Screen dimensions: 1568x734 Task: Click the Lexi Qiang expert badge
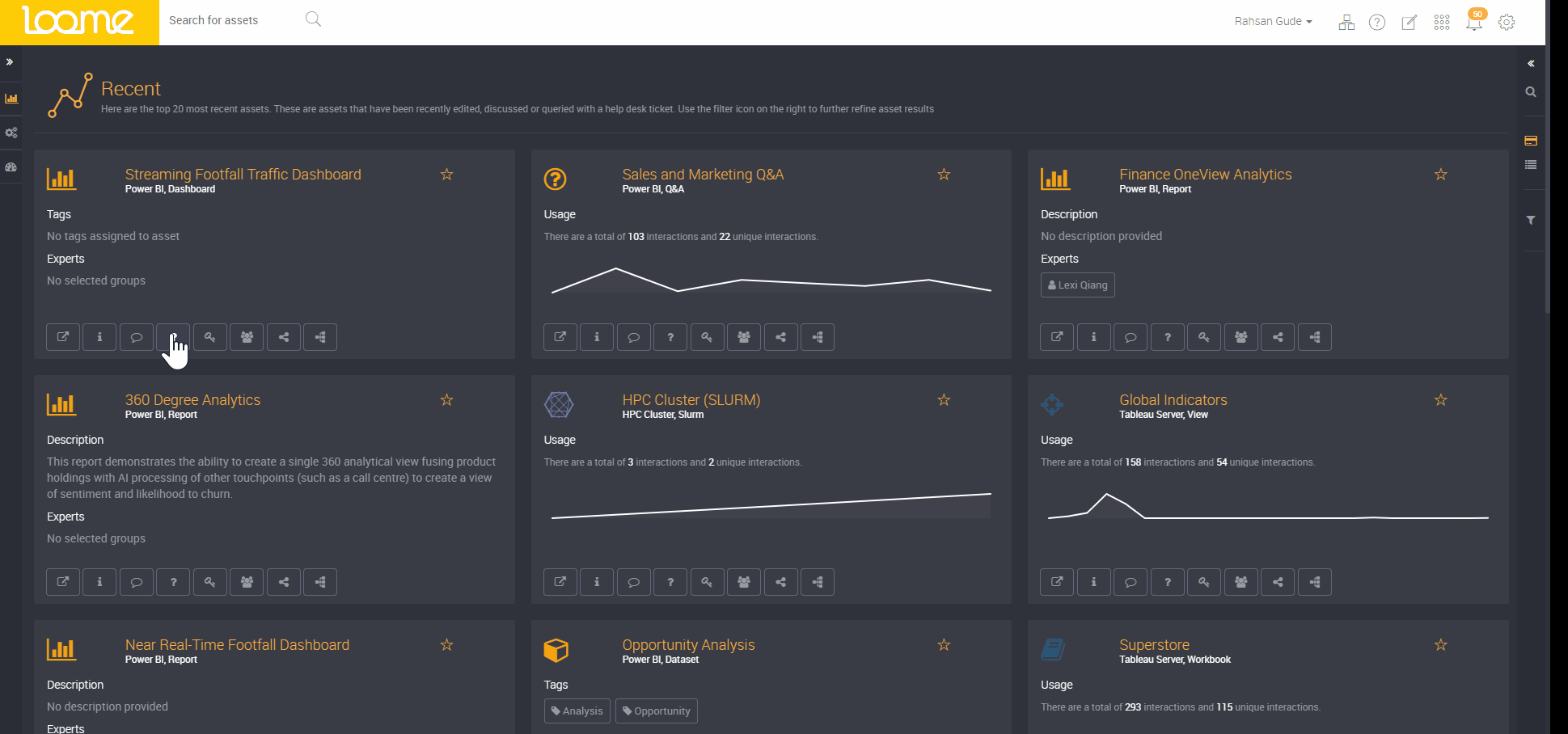click(x=1078, y=285)
